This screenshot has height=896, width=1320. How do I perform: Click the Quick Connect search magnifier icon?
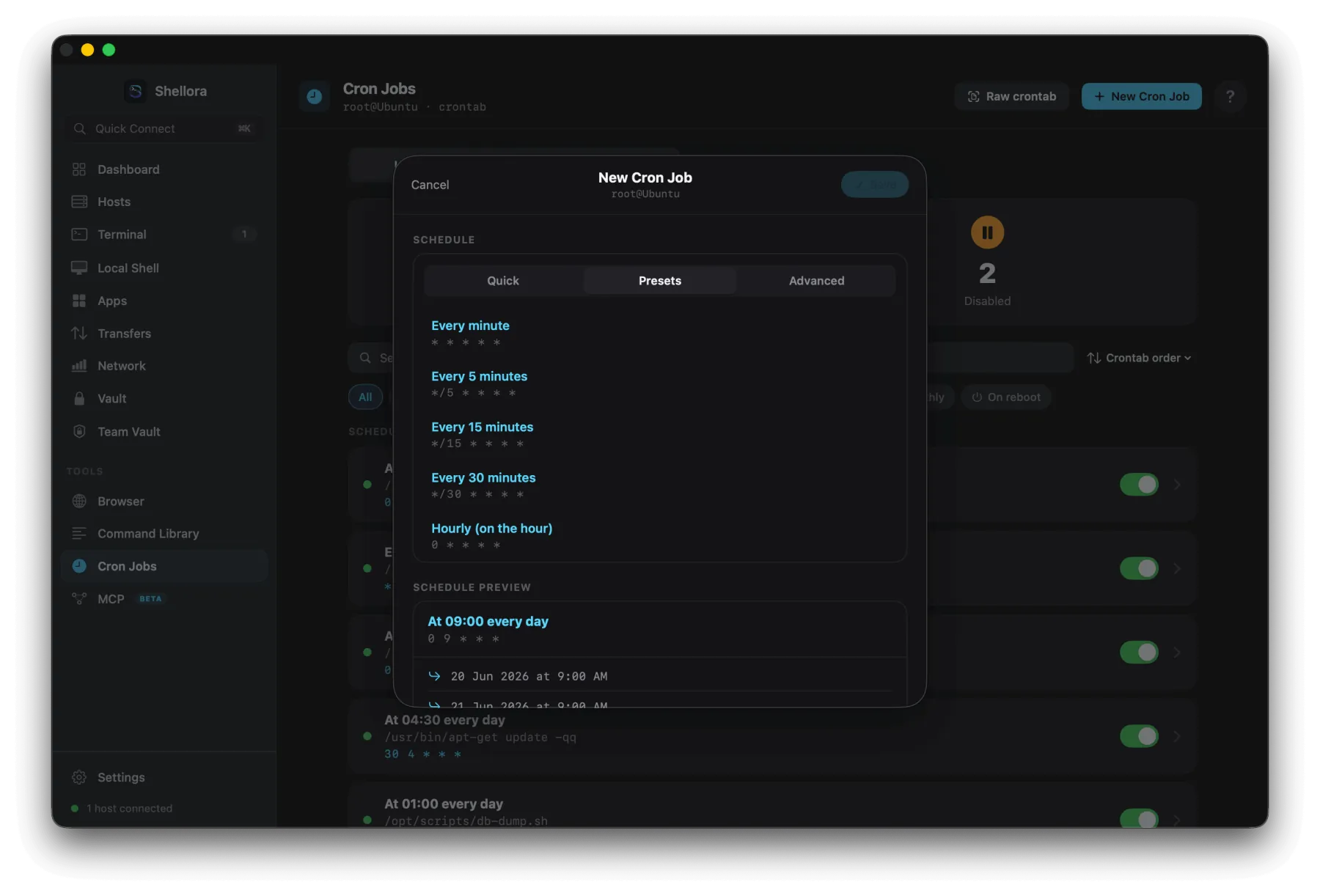coord(80,128)
